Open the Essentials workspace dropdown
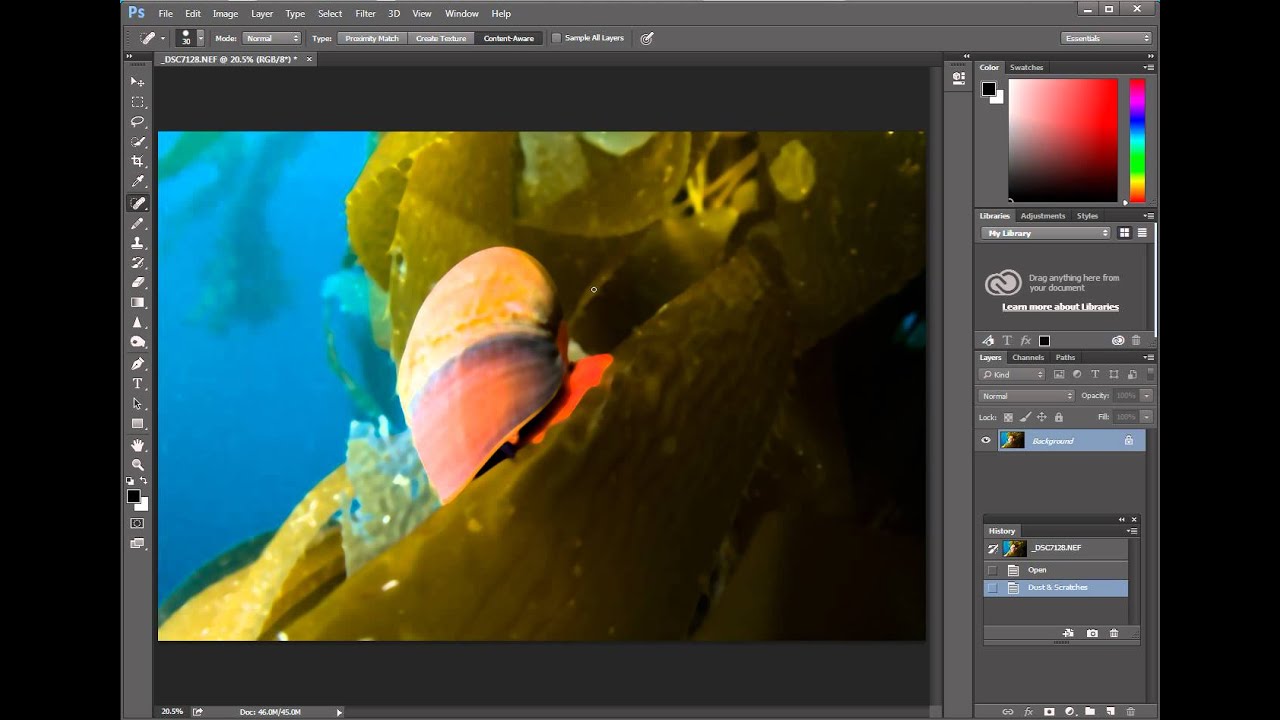The image size is (1280, 720). (1106, 38)
